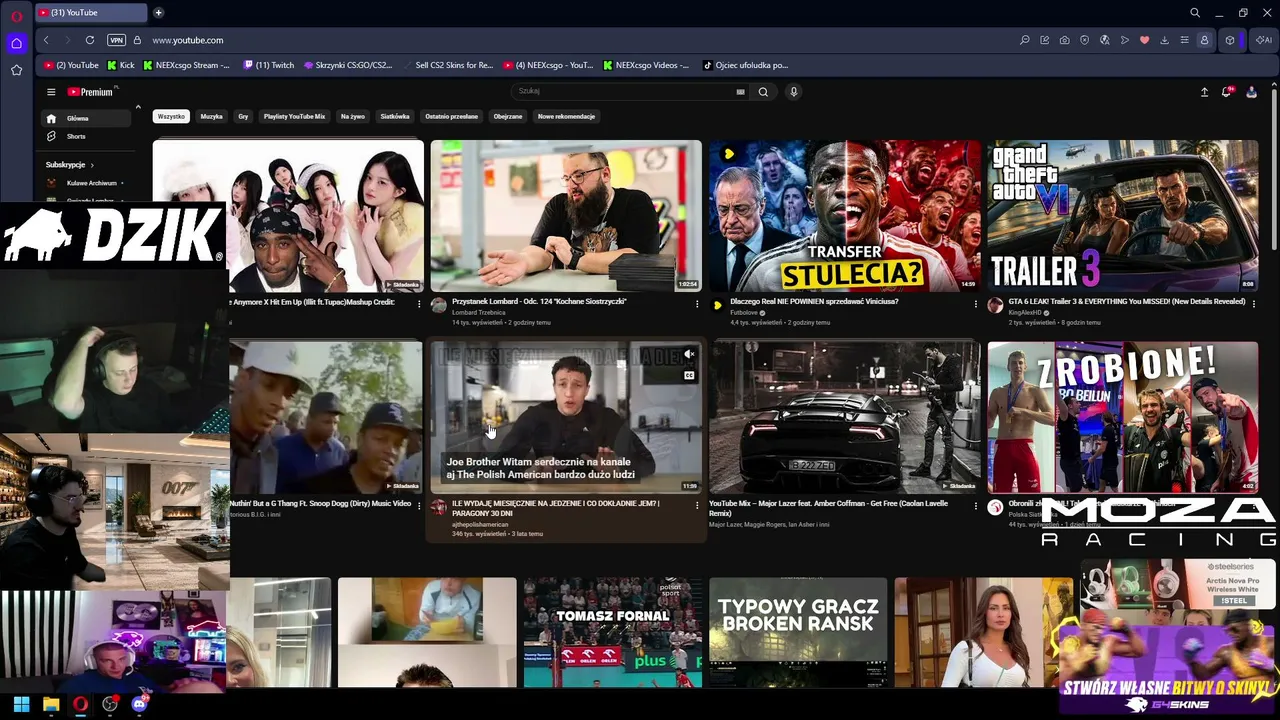Open the YouTube notifications bell

1227,92
